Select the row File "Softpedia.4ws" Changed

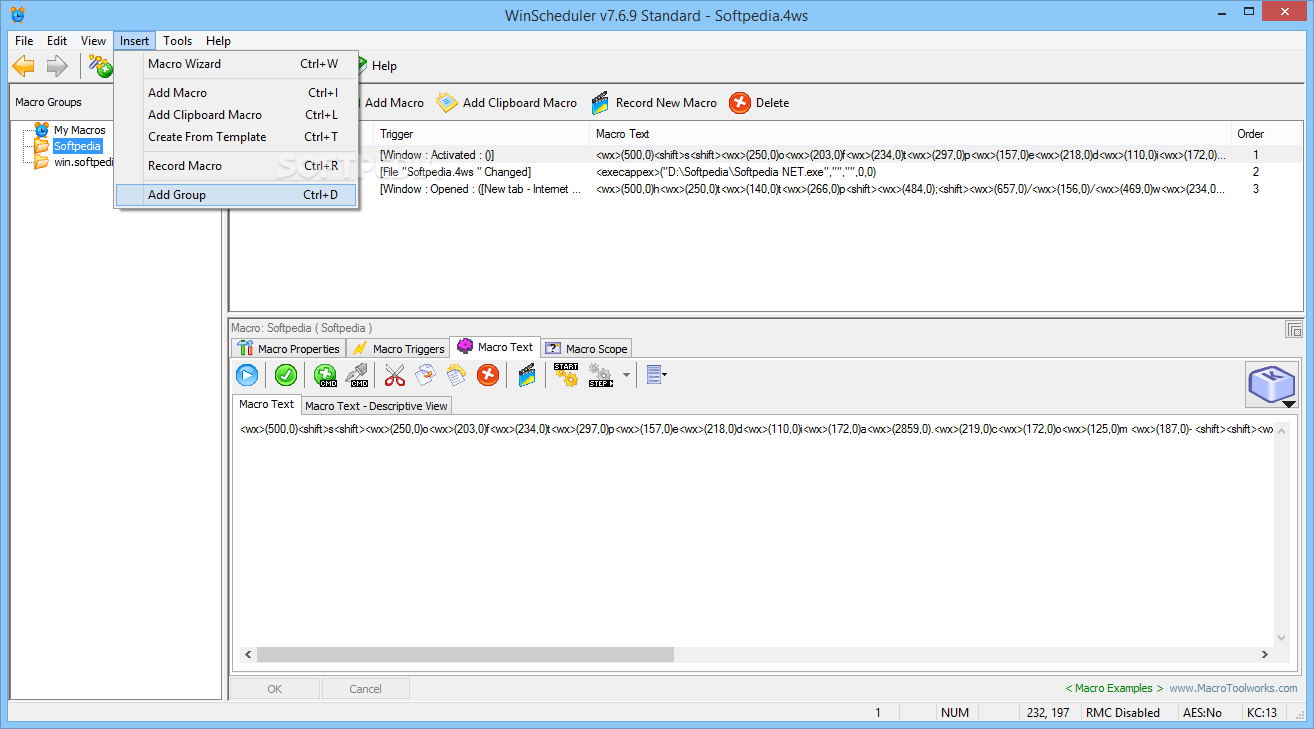[x=767, y=172]
